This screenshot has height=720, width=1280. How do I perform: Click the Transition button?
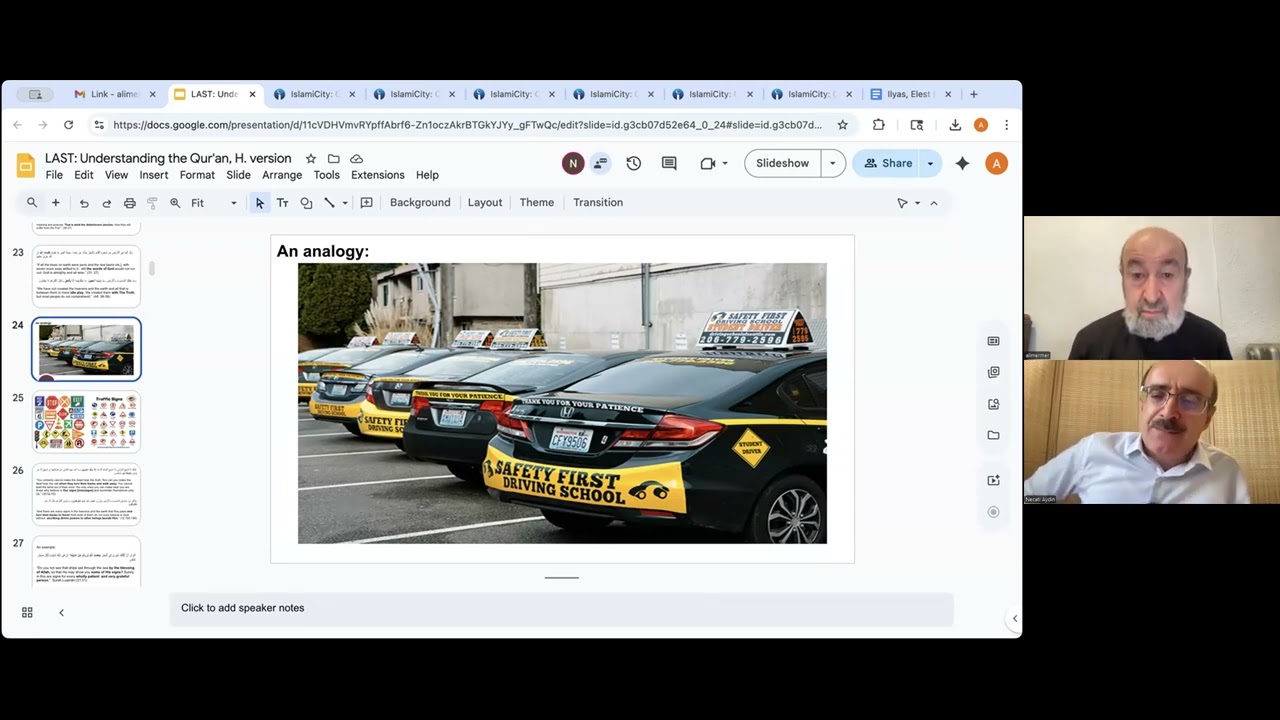pos(598,203)
